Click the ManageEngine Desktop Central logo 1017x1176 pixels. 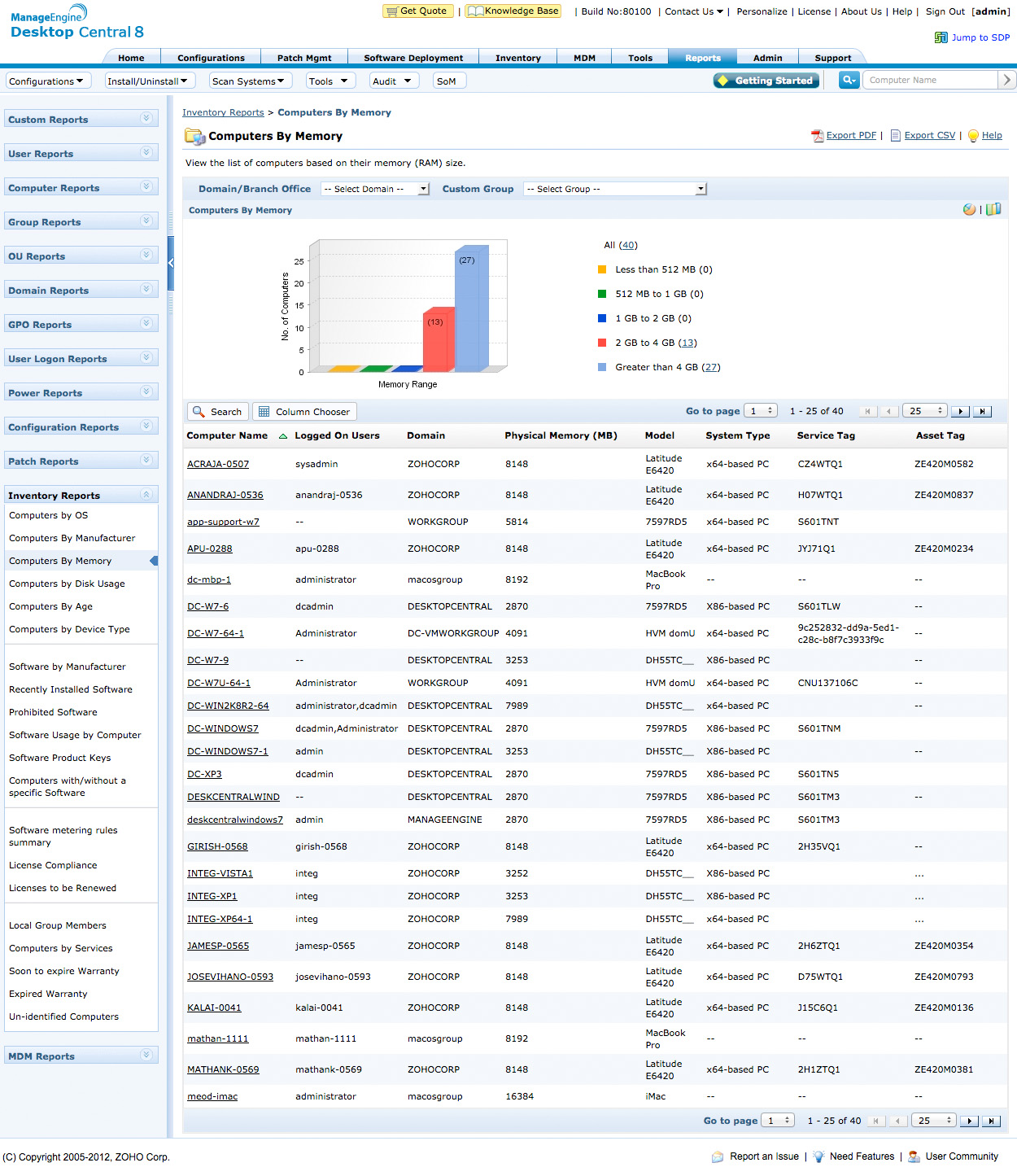coord(76,23)
